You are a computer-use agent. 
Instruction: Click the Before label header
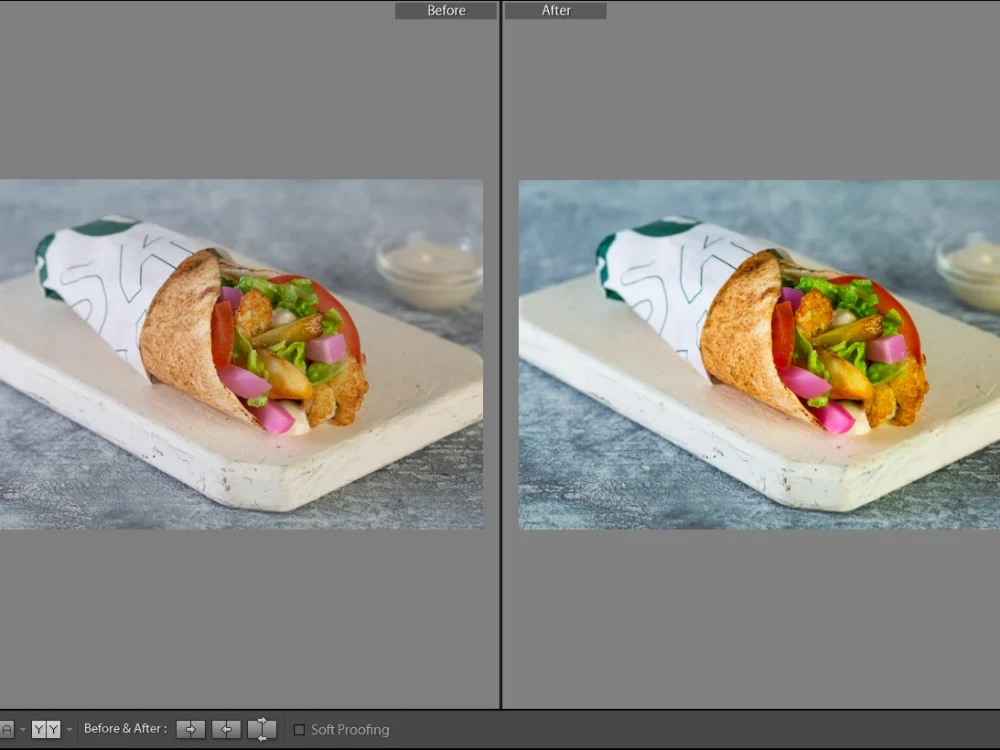(446, 10)
